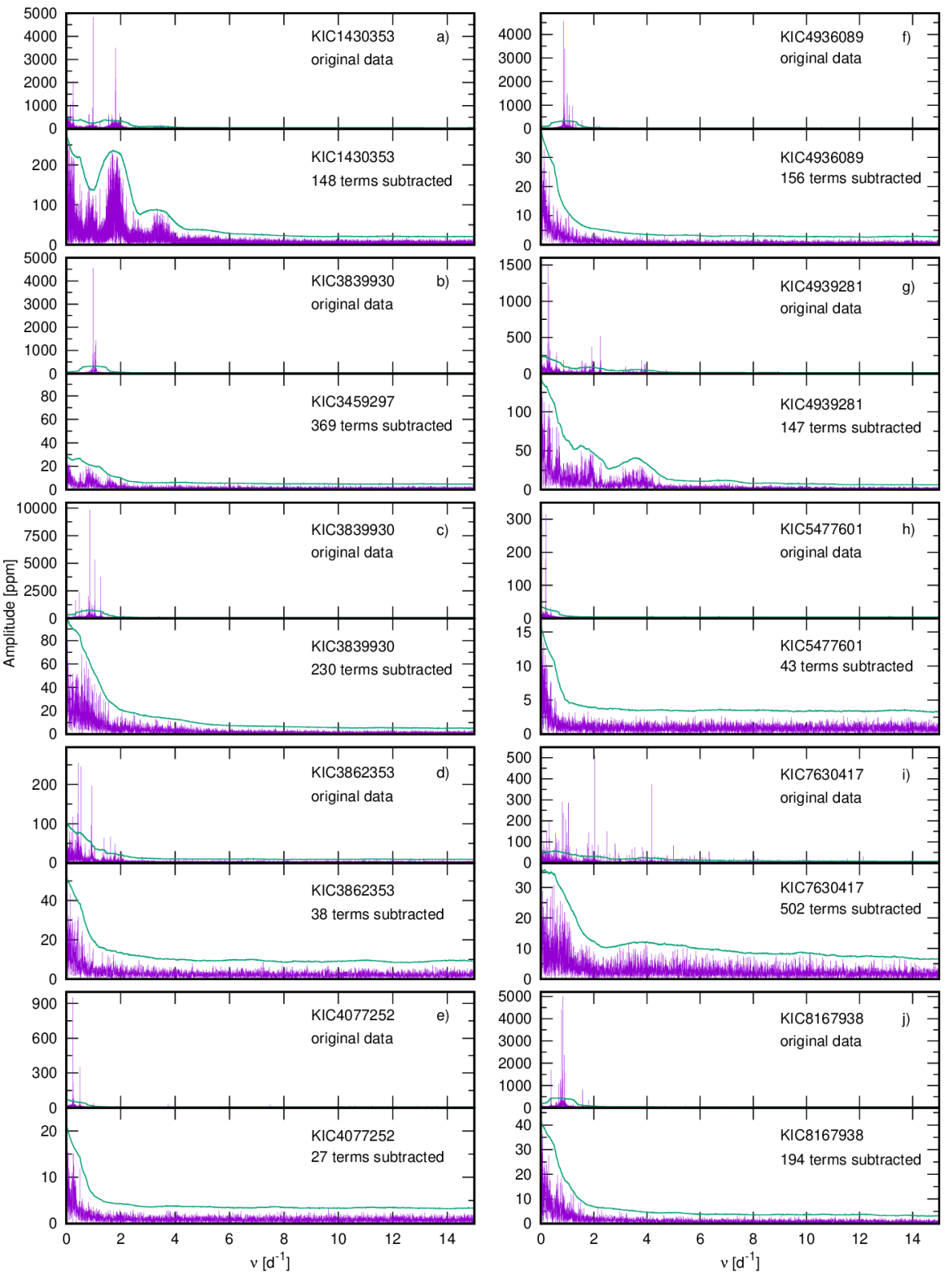Click the panel letter "f)"

point(907,37)
